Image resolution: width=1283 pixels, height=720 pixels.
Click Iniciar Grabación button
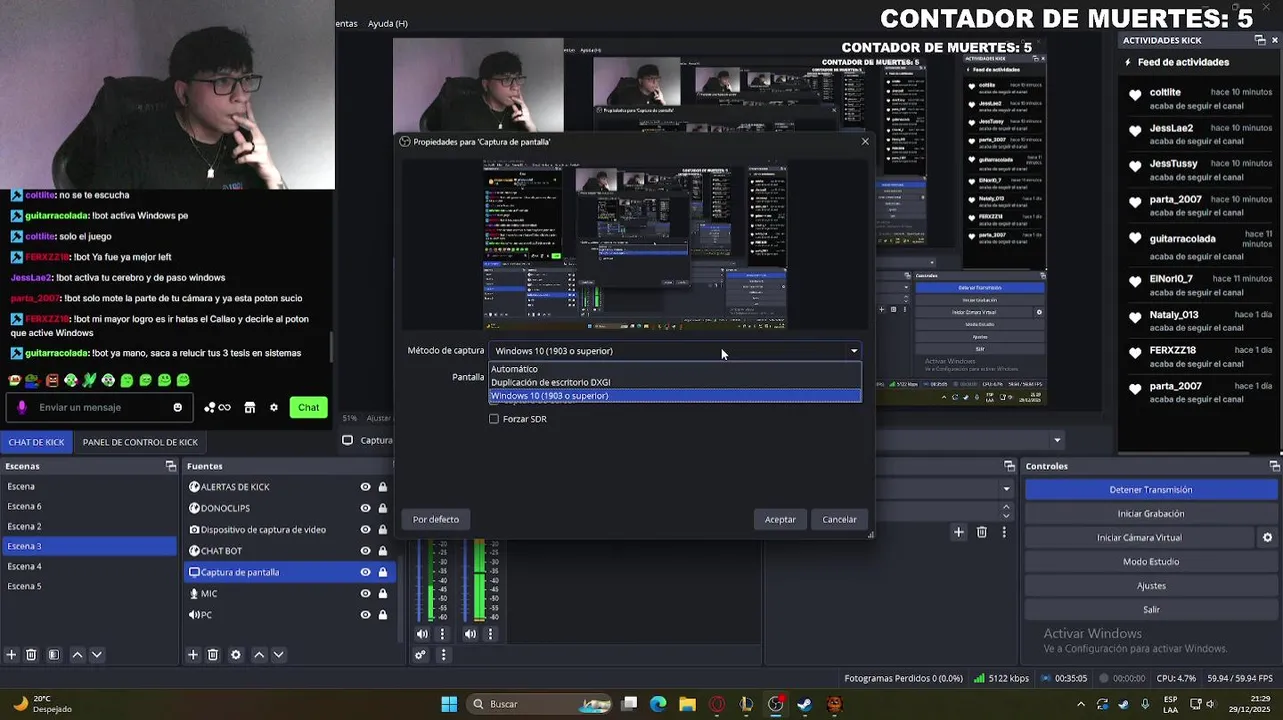(x=1150, y=514)
